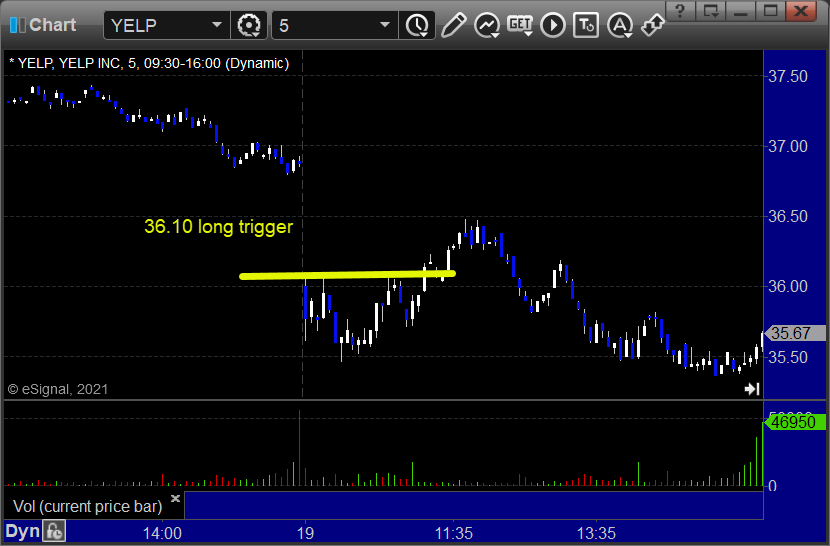The height and width of the screenshot is (546, 830).
Task: Click the 35.50 price axis label
Action: click(x=788, y=357)
